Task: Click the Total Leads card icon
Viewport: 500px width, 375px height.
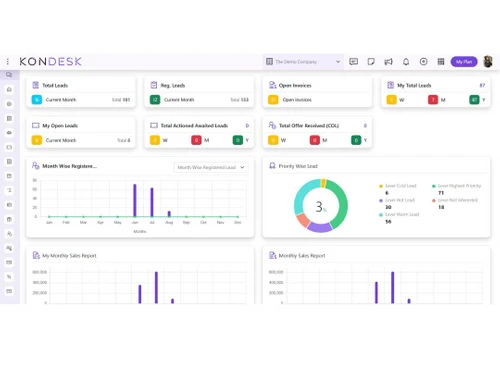Action: [35, 85]
